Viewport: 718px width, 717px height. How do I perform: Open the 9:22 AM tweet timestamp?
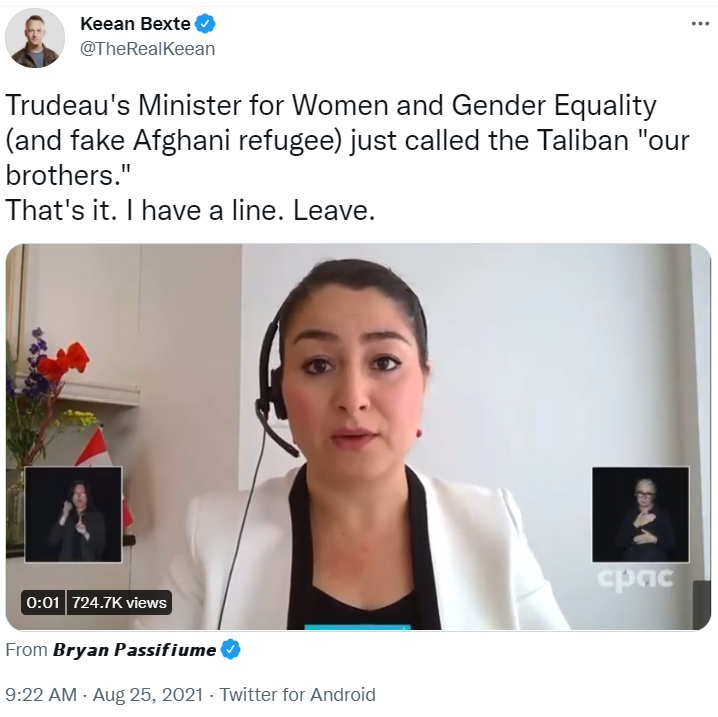[x=41, y=695]
